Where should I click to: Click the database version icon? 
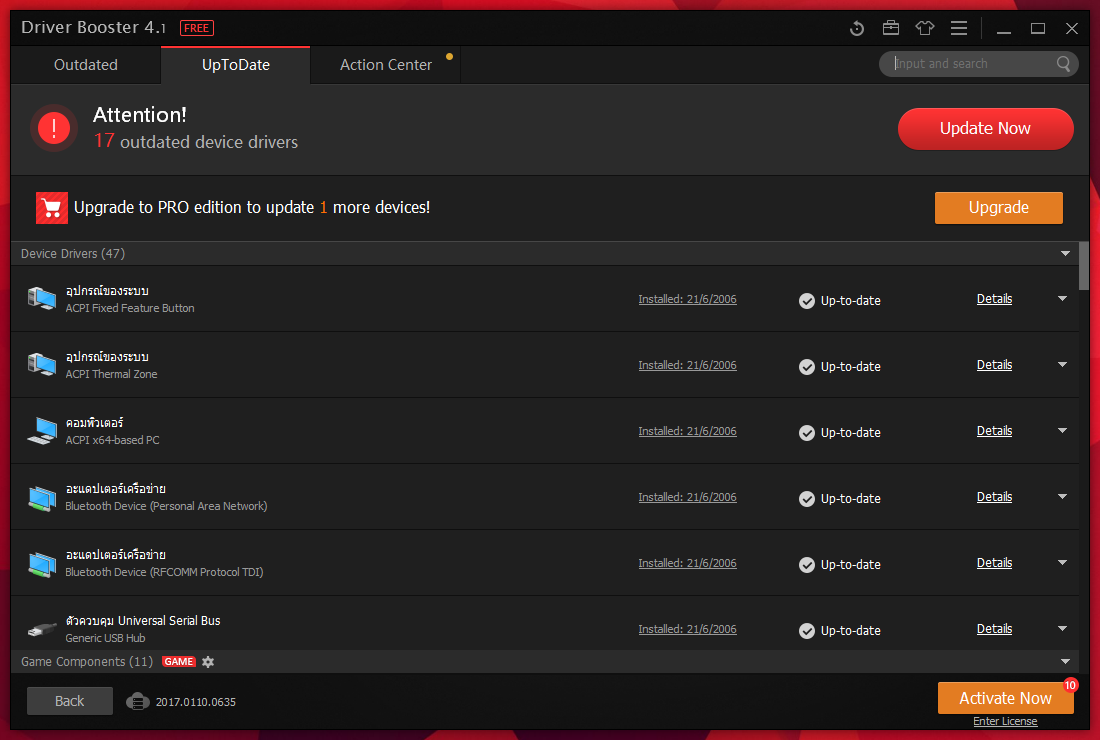(x=138, y=701)
